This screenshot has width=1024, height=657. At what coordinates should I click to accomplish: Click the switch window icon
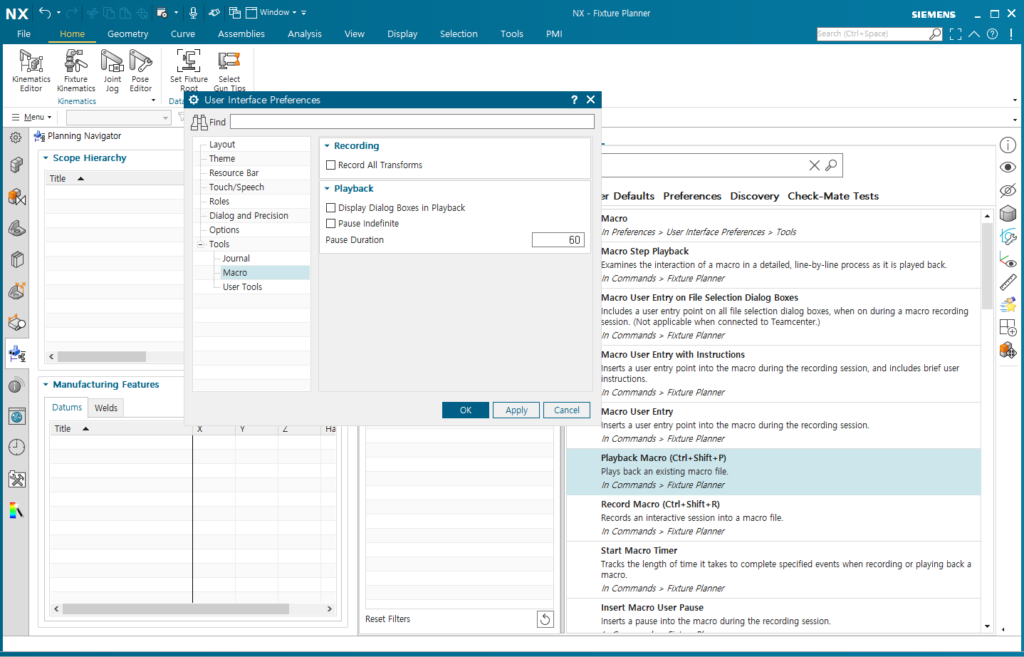coord(234,12)
